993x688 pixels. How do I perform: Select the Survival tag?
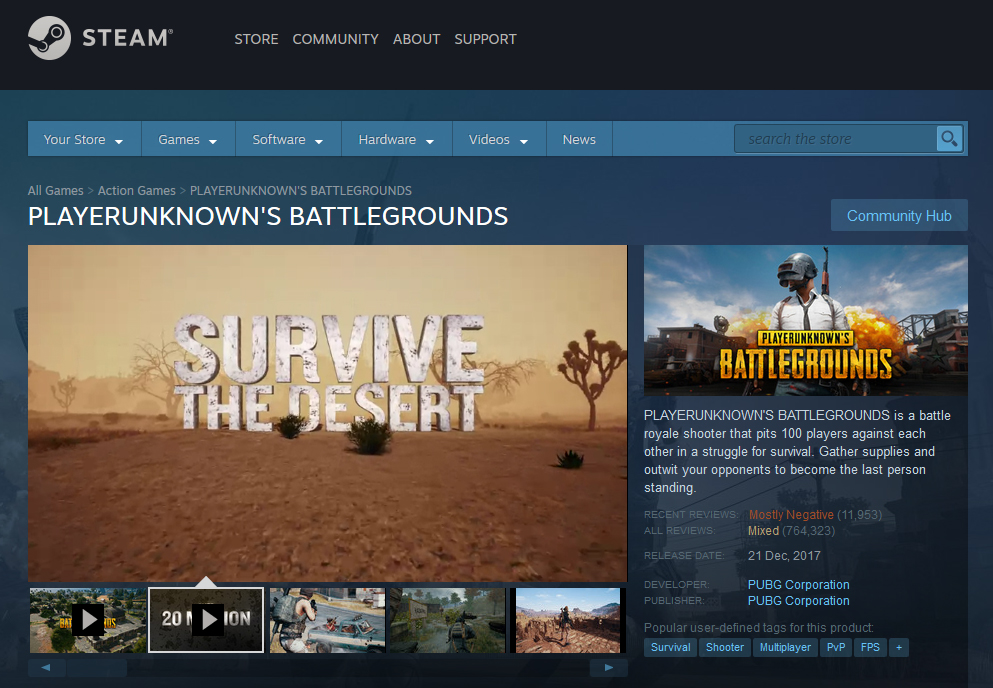tap(671, 647)
